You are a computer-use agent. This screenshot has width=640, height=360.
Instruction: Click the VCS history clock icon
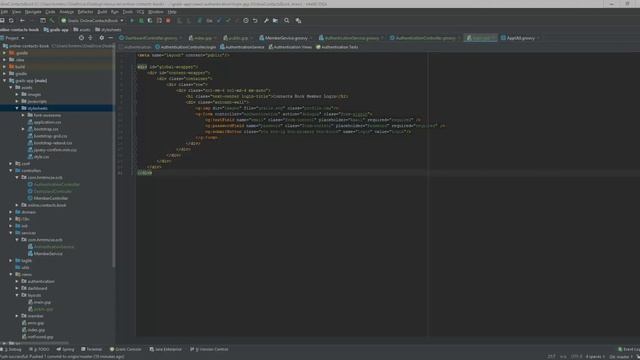[x=246, y=20]
